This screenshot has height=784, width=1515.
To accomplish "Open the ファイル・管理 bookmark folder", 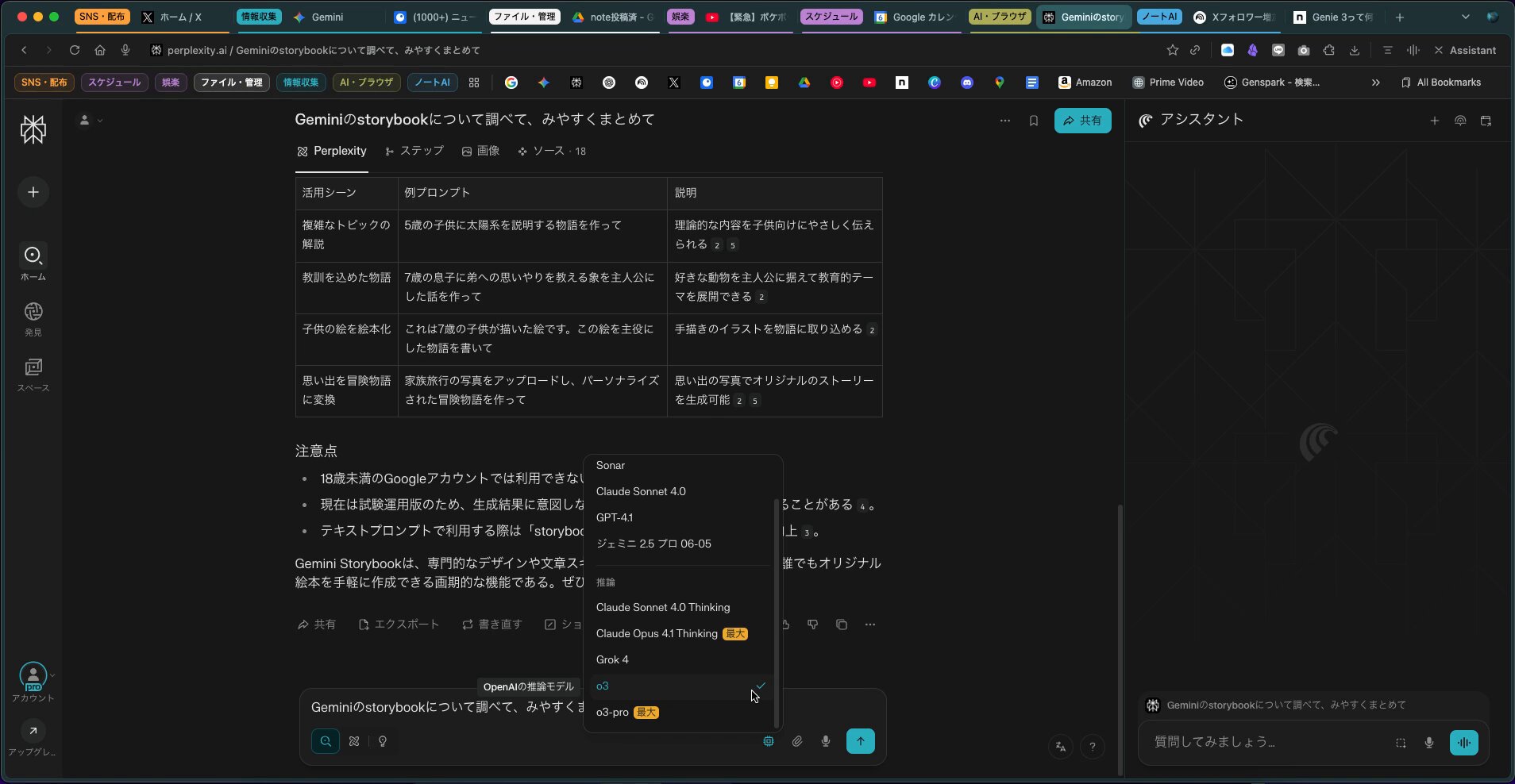I will click(x=231, y=83).
